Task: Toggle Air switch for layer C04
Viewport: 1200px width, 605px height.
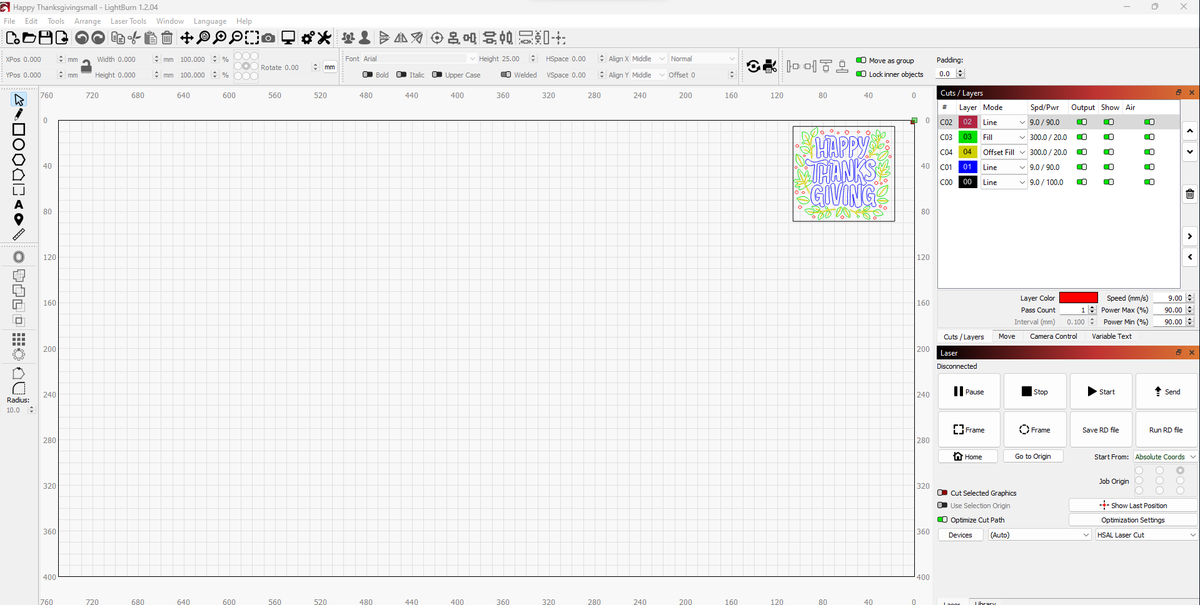Action: [x=1150, y=152]
